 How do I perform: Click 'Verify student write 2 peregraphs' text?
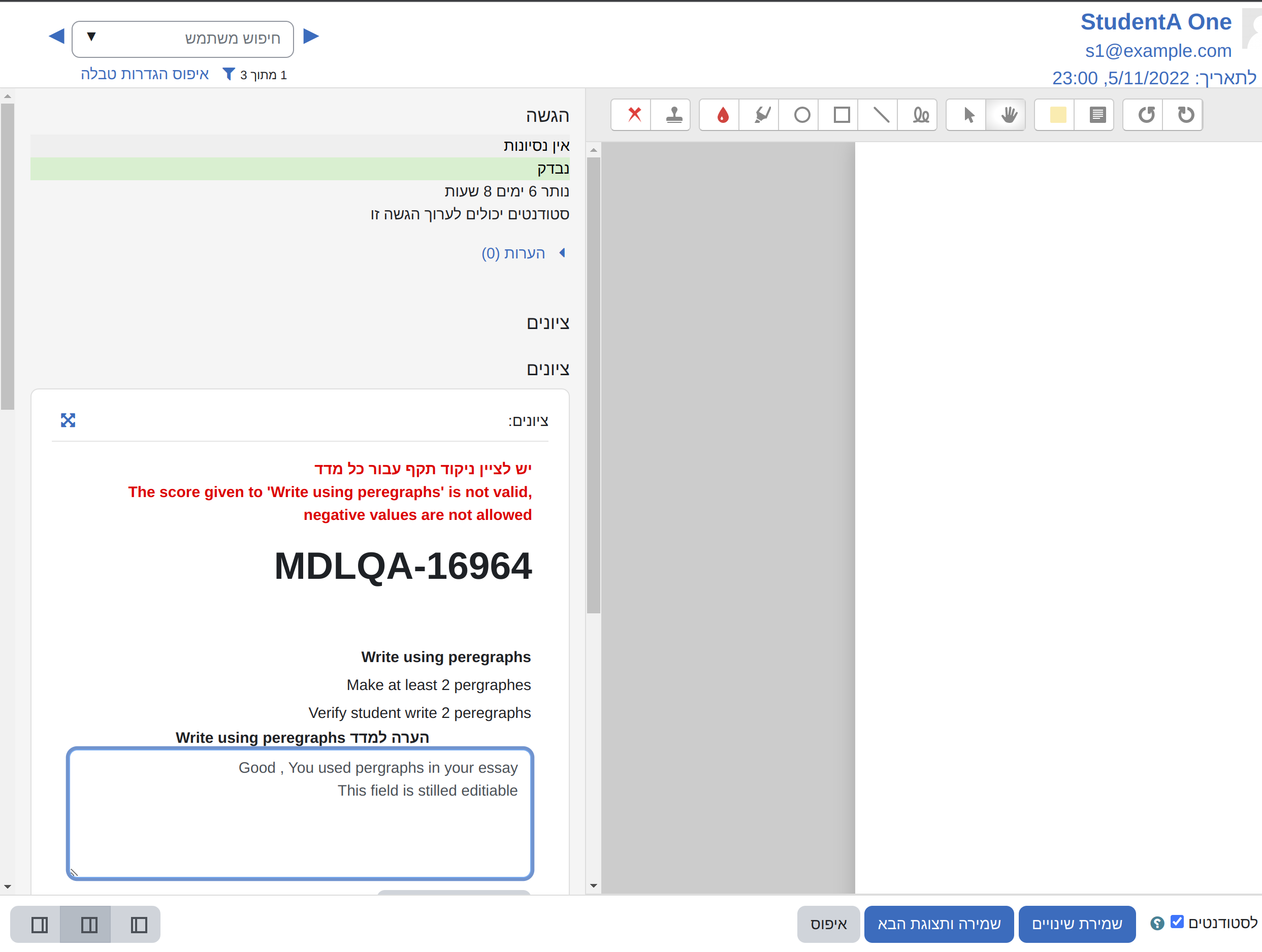[419, 712]
